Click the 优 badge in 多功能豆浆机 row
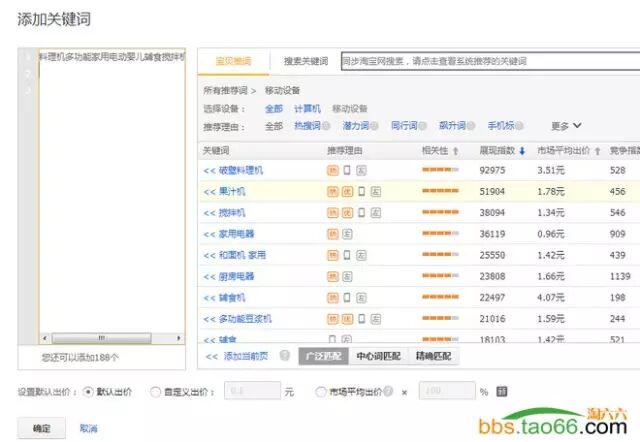640x442 pixels. (347, 319)
